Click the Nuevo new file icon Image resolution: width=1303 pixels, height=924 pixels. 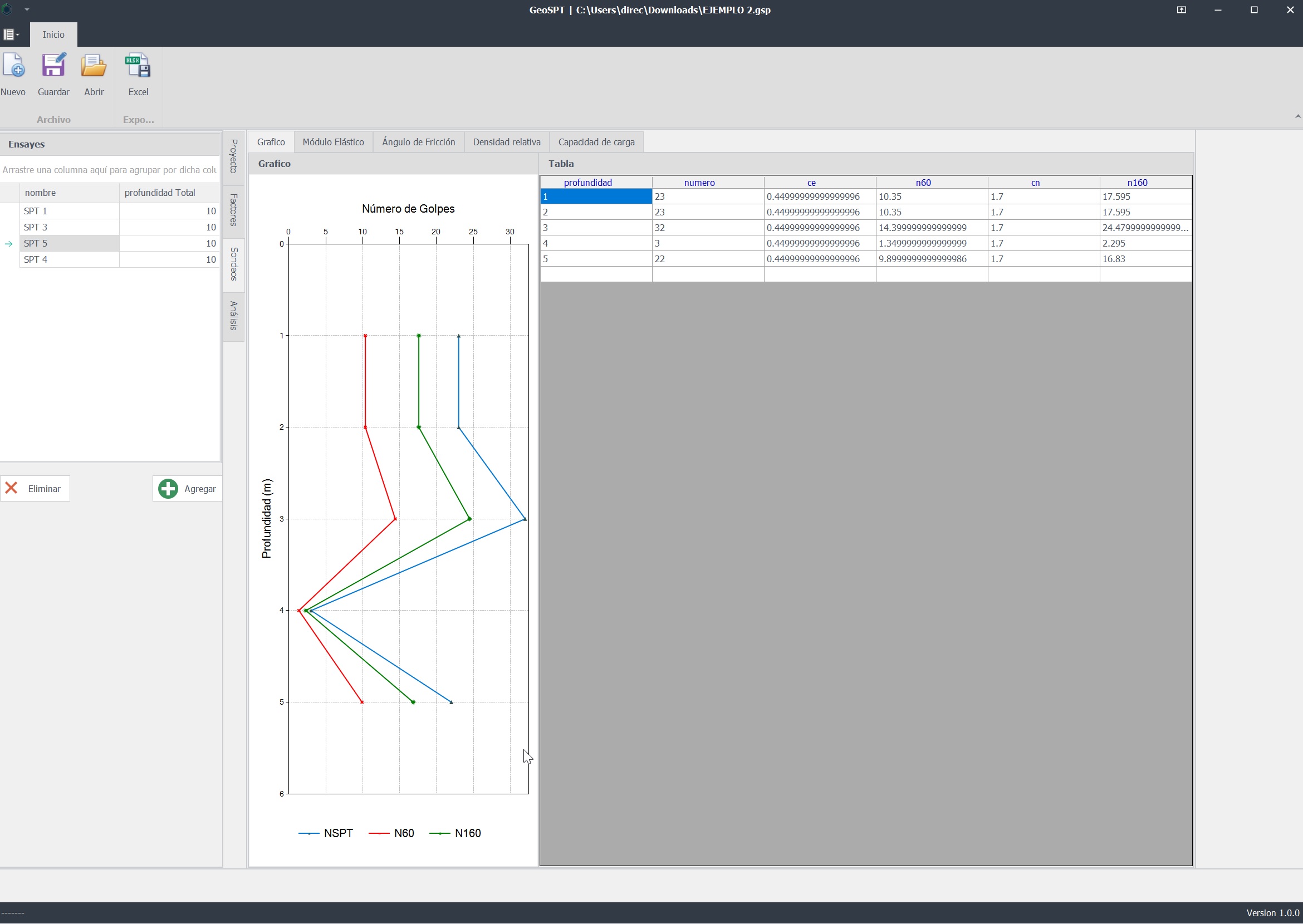[x=13, y=66]
